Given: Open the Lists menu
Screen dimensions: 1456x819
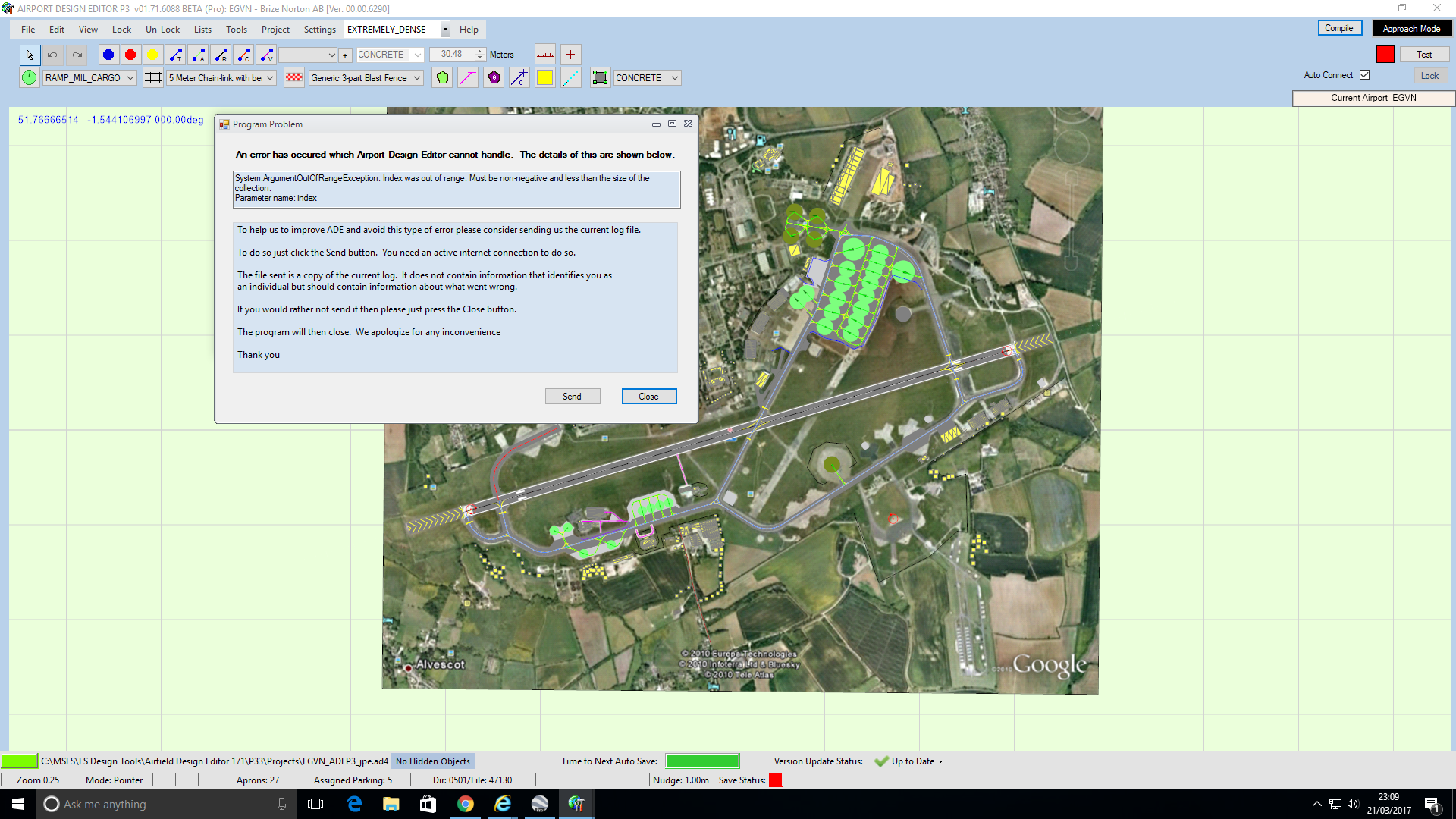Looking at the screenshot, I should pyautogui.click(x=202, y=30).
